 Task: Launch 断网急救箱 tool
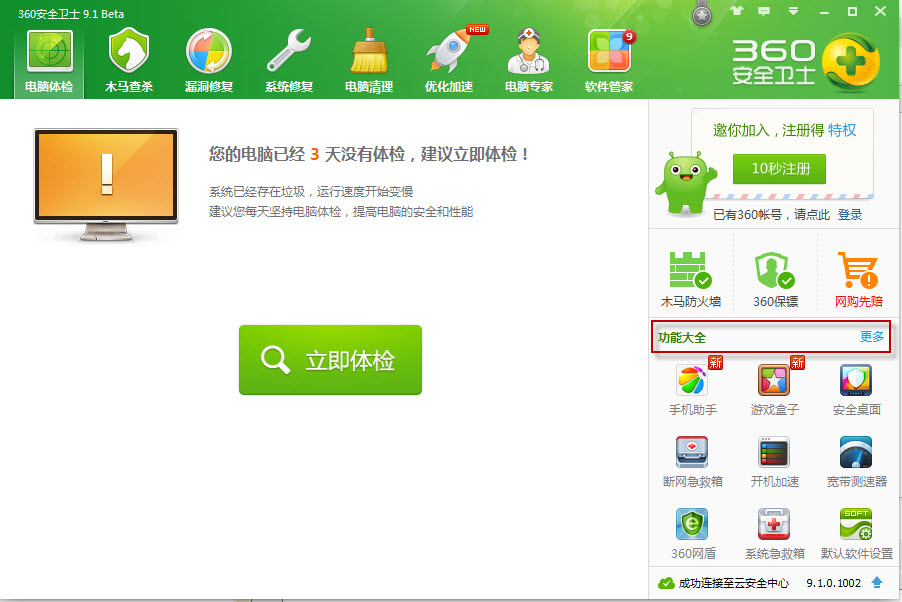pos(693,462)
